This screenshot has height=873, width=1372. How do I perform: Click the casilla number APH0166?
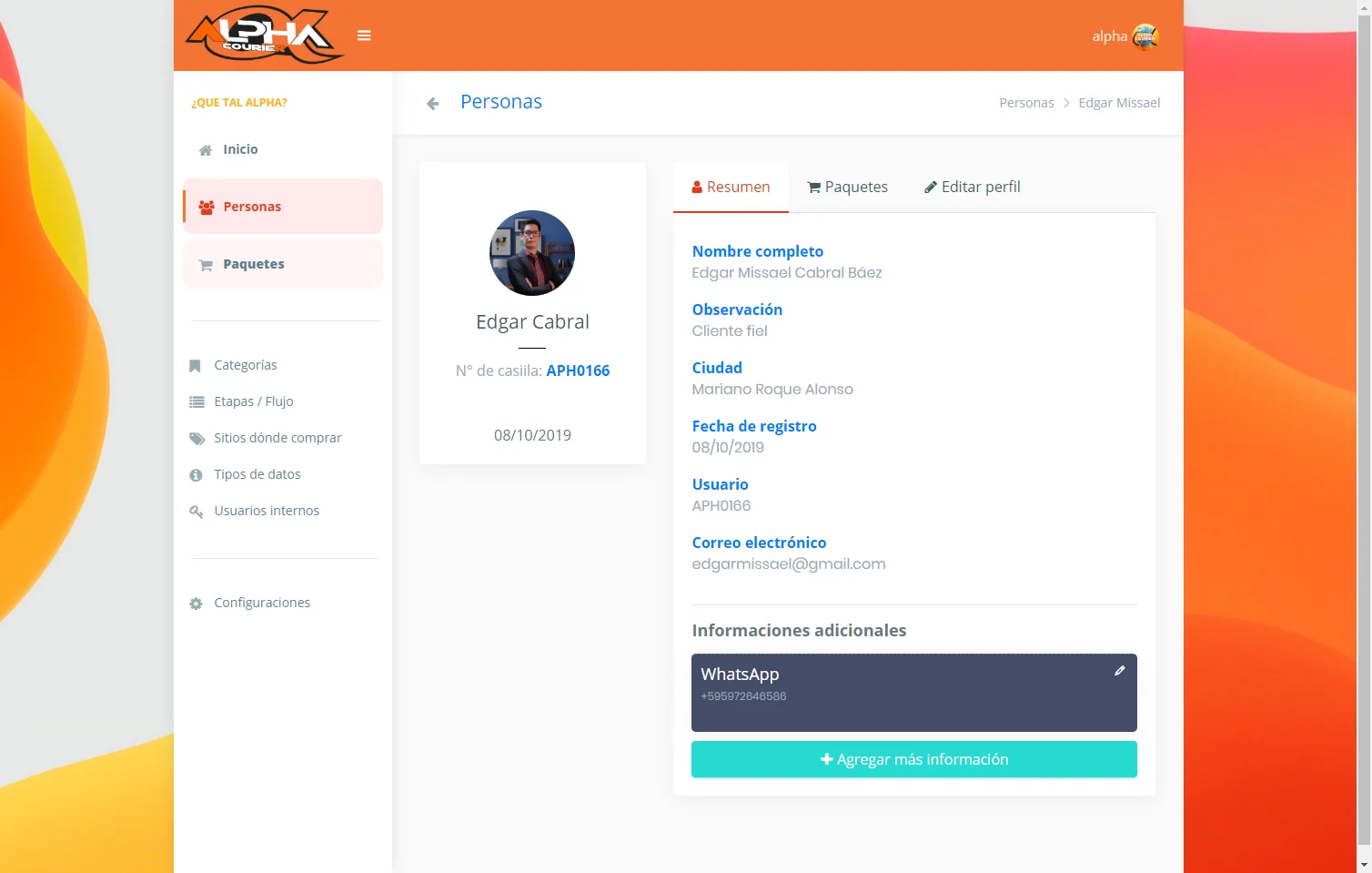coord(578,371)
